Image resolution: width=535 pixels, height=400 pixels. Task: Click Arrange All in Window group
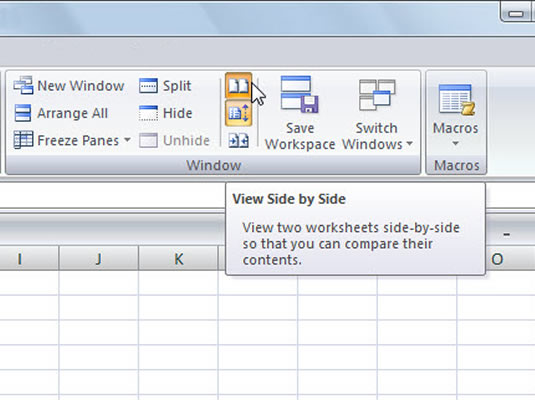[x=61, y=113]
